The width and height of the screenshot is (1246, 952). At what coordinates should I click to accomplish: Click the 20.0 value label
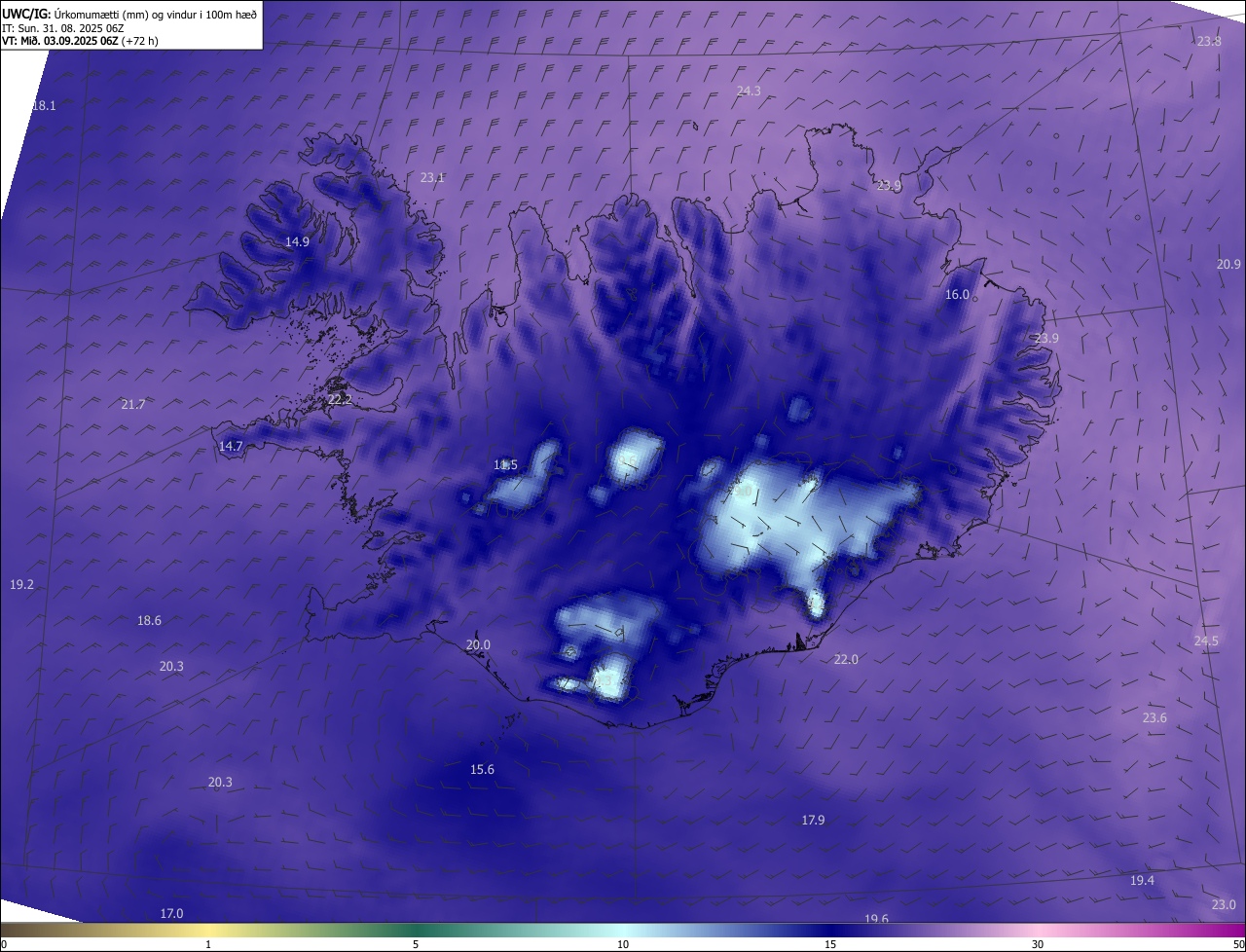point(478,644)
